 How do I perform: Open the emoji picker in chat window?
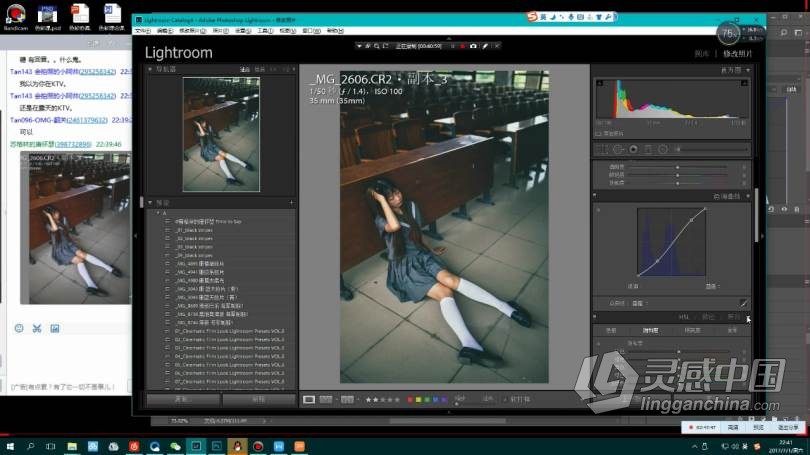point(19,328)
